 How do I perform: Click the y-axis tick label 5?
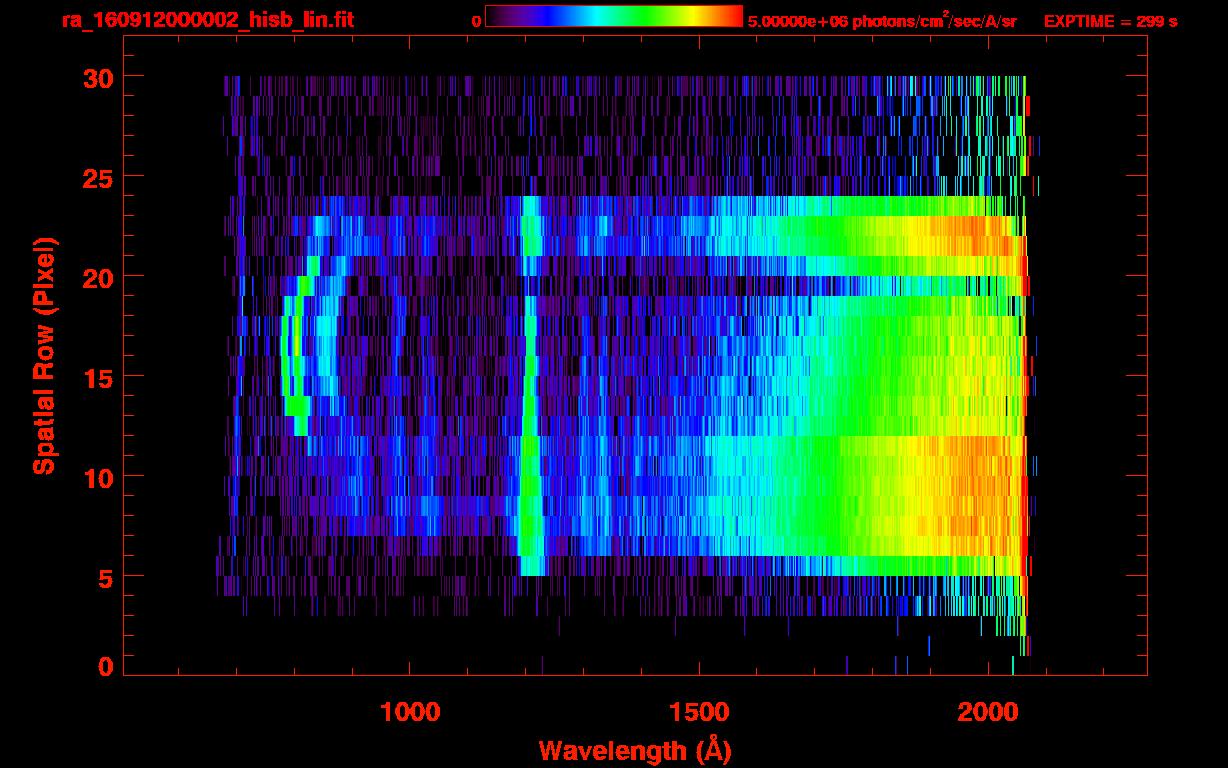[x=105, y=577]
